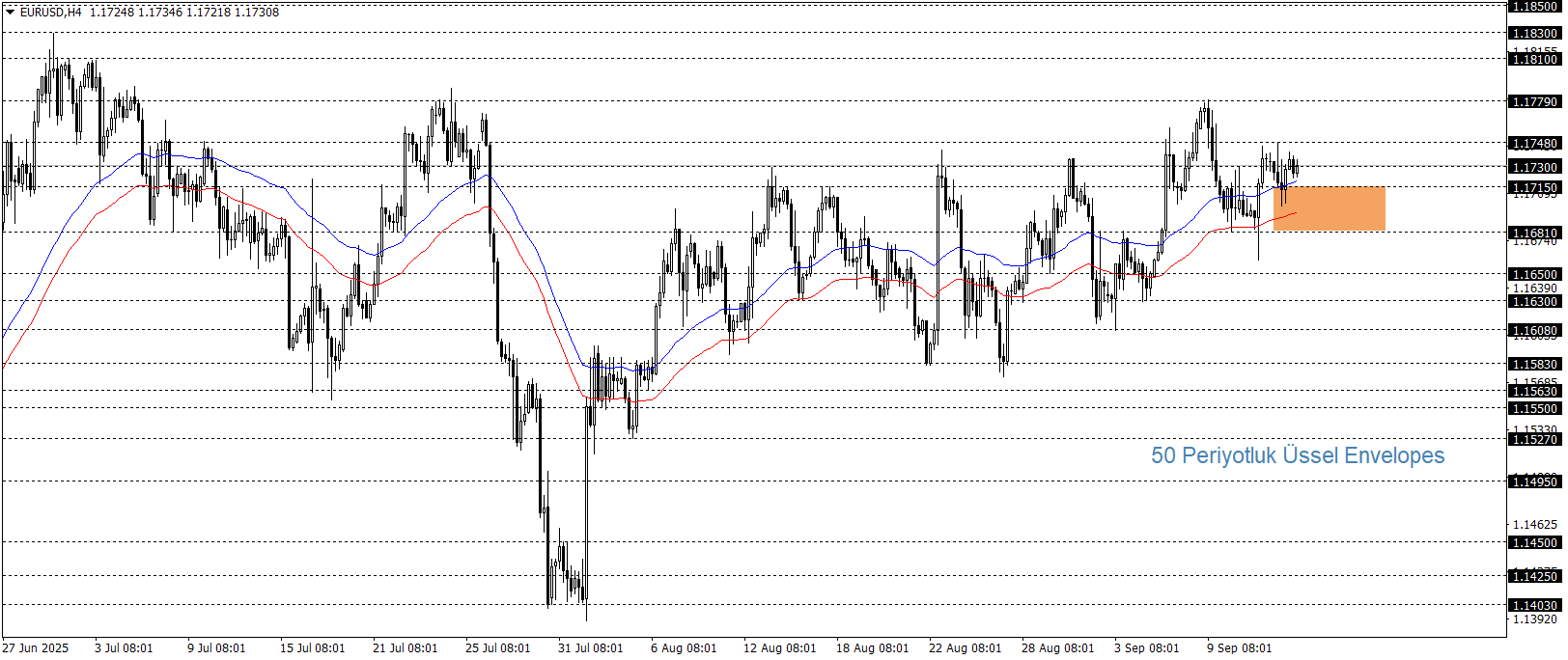Image resolution: width=1568 pixels, height=660 pixels.
Task: Click the 6 Aug 08:01 time label
Action: pos(684,647)
